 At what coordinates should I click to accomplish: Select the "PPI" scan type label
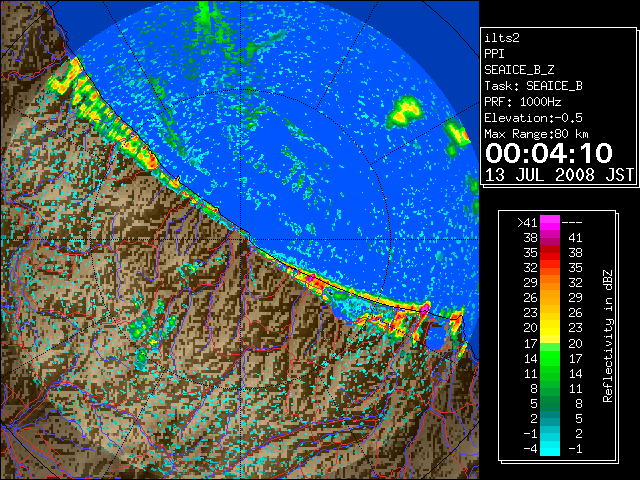494,54
